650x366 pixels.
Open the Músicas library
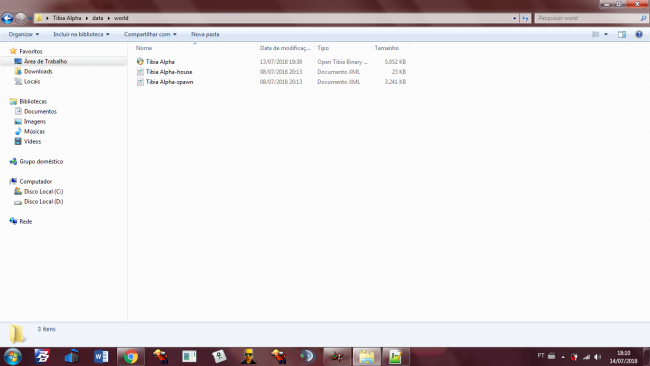tap(34, 131)
